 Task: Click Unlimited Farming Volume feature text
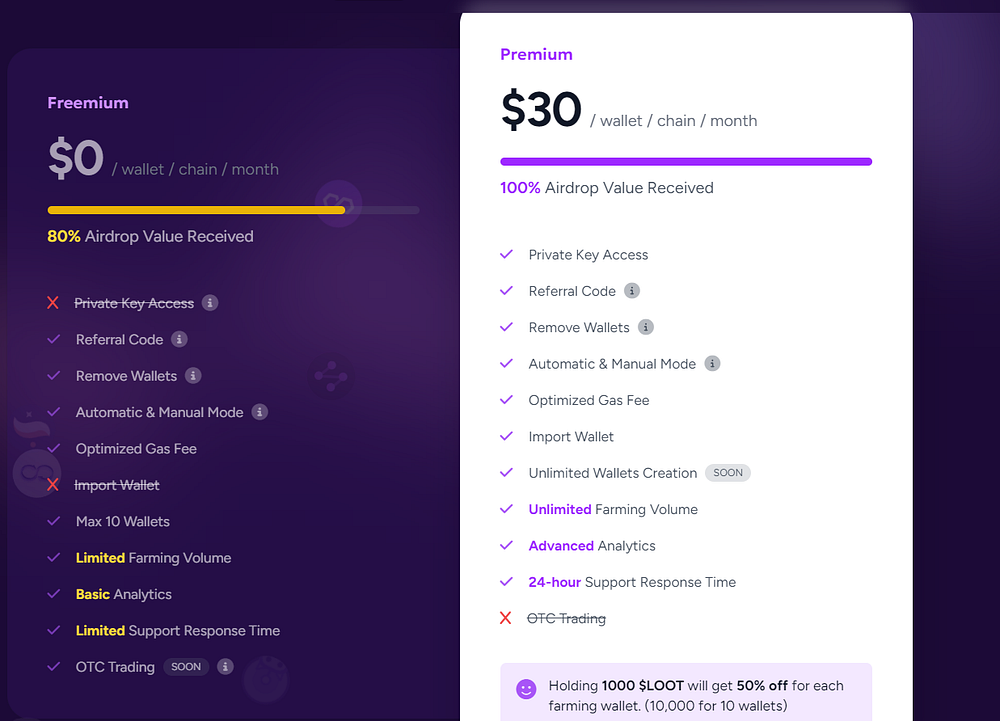pos(613,509)
